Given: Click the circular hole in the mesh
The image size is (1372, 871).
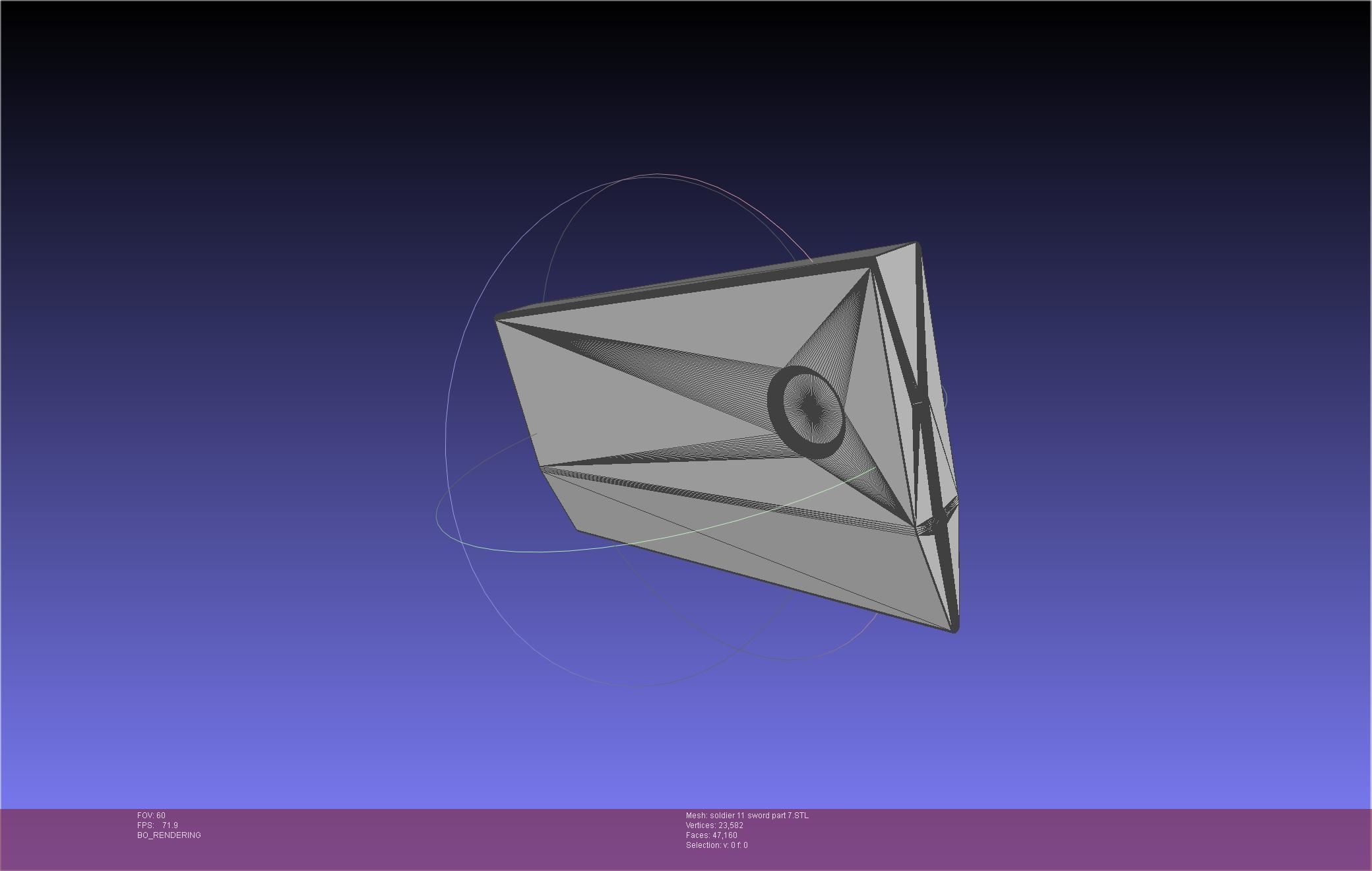Looking at the screenshot, I should tap(807, 412).
